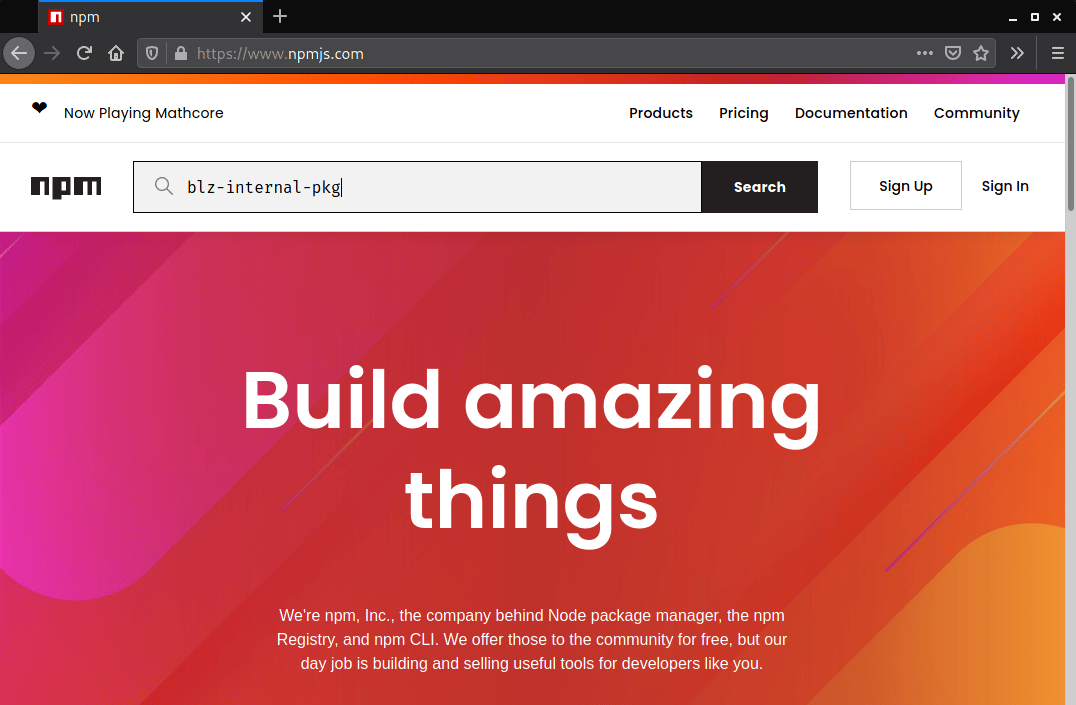1076x705 pixels.
Task: Click the browser Back arrow button
Action: pos(19,54)
